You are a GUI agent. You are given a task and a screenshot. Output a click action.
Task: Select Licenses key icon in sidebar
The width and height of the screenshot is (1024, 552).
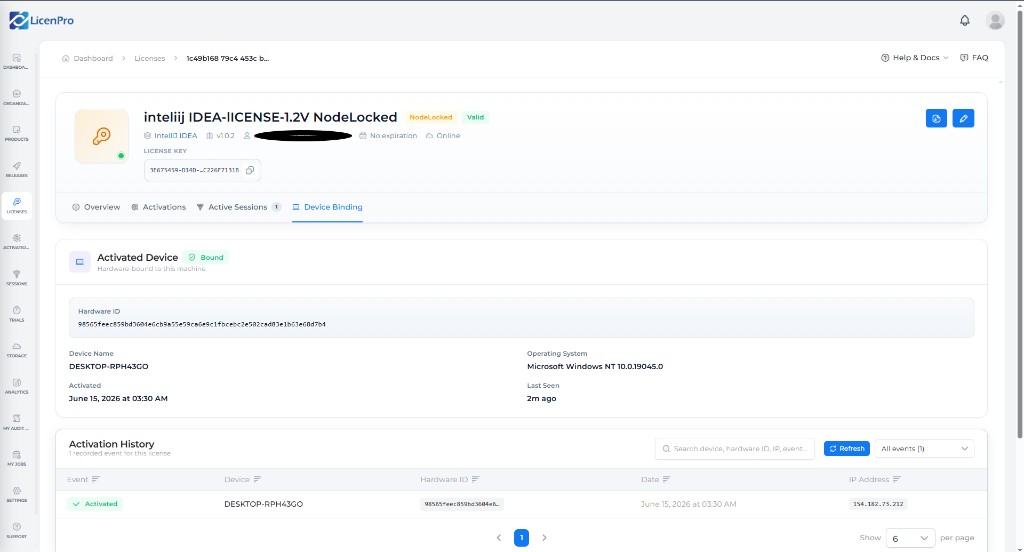16,202
